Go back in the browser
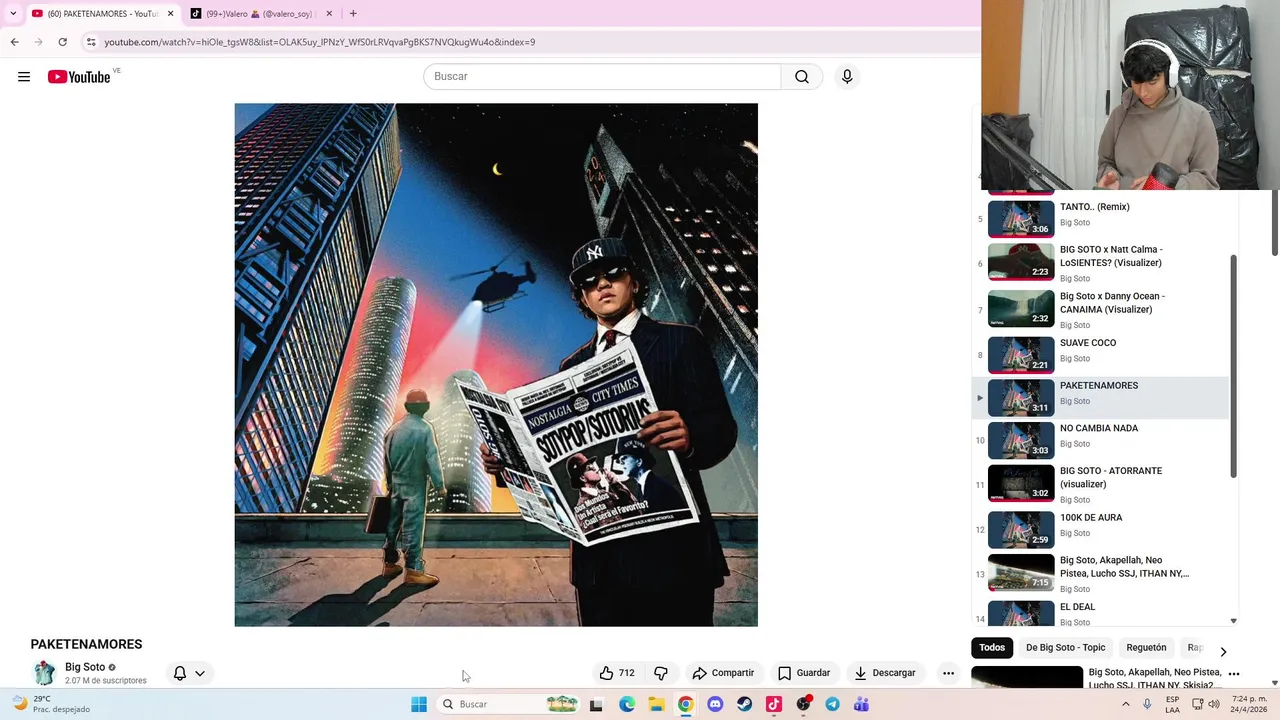The height and width of the screenshot is (720, 1280). click(x=14, y=42)
